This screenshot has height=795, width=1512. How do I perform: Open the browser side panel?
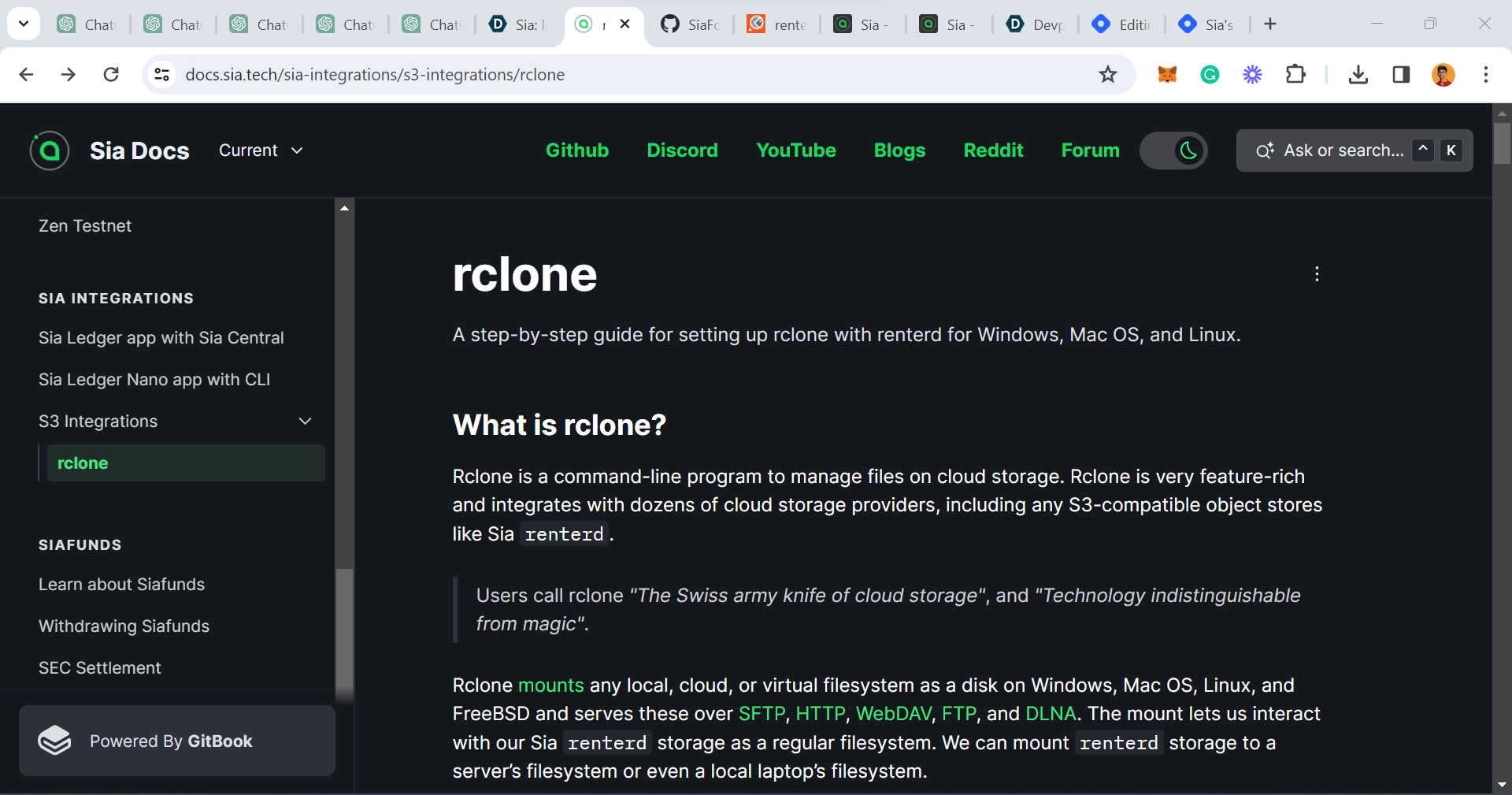coord(1401,75)
